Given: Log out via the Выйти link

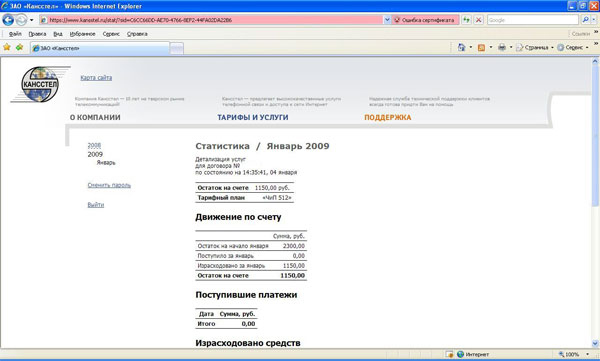Looking at the screenshot, I should click(x=96, y=205).
